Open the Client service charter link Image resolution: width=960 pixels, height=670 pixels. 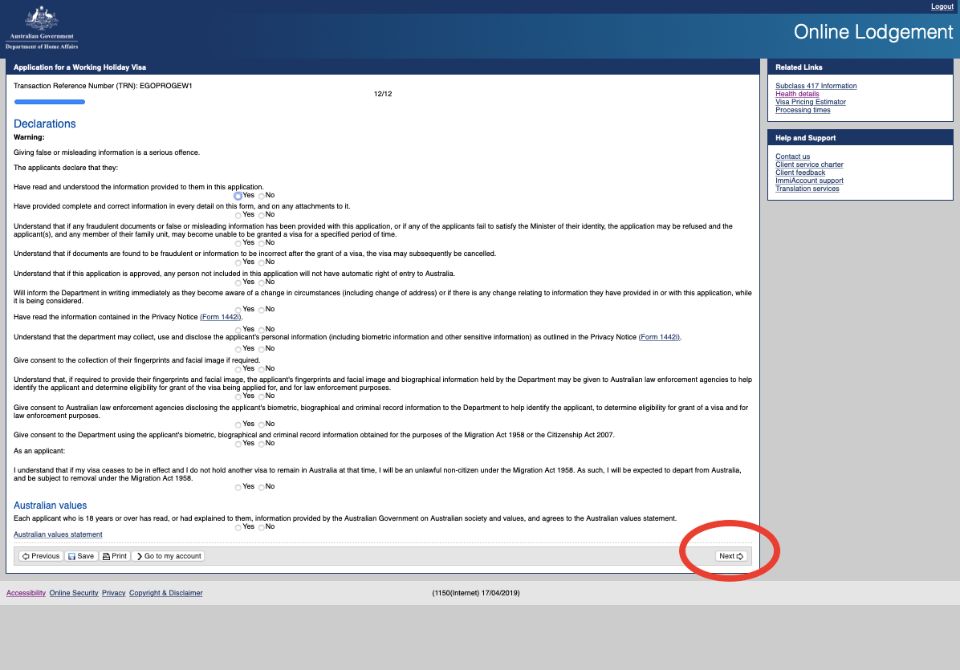pos(809,165)
